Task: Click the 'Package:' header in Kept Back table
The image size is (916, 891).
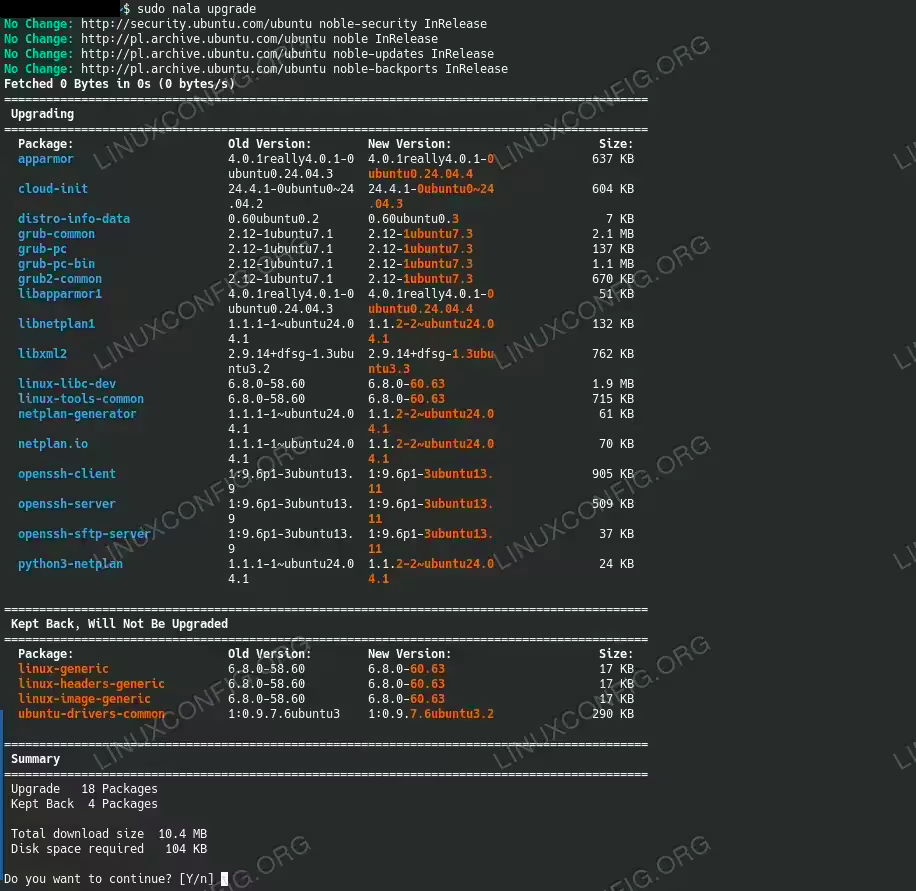Action: pos(46,654)
